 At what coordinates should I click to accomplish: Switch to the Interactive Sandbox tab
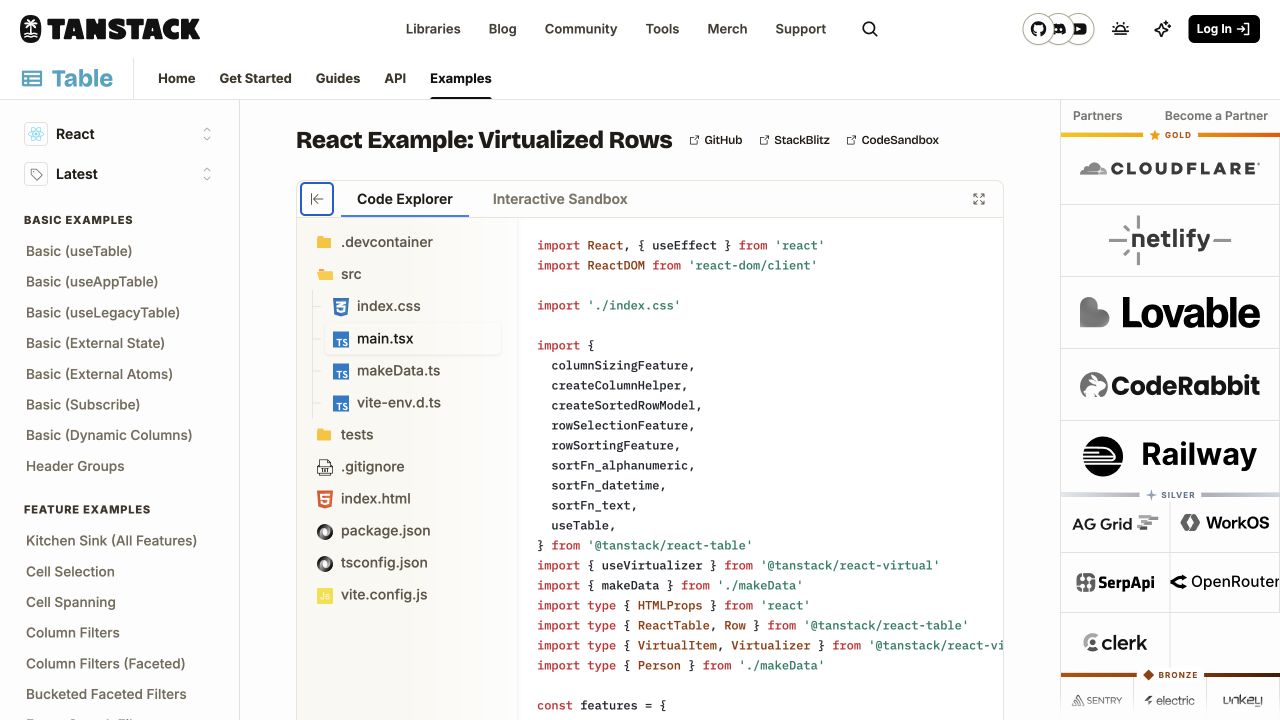coord(560,199)
